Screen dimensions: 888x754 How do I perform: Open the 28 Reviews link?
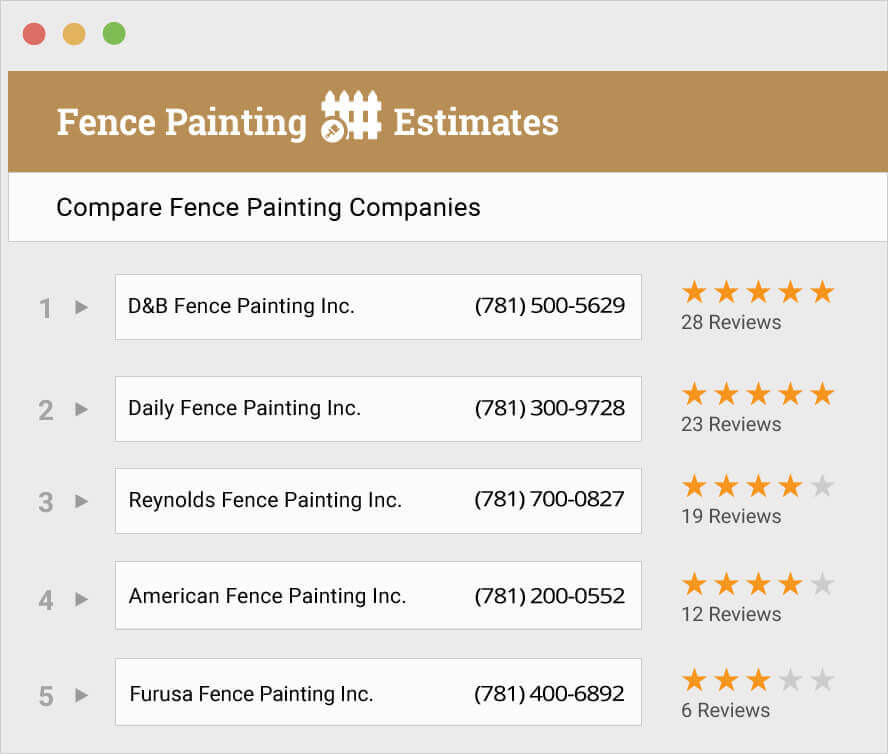point(731,322)
